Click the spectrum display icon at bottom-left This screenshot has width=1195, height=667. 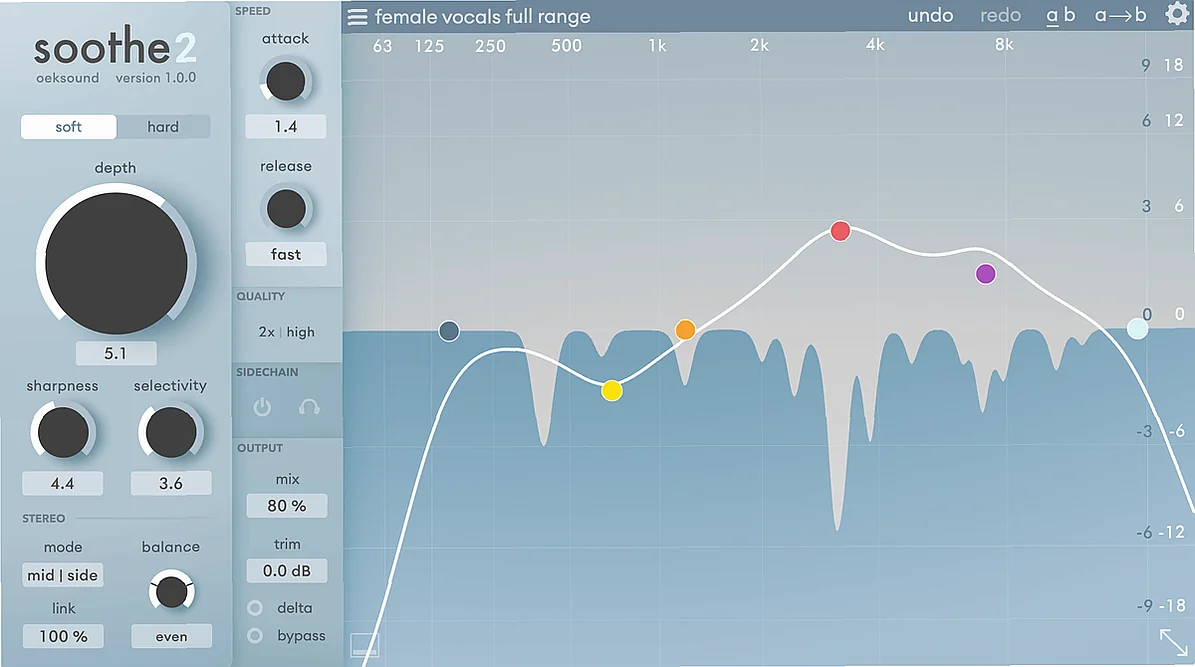click(x=364, y=644)
